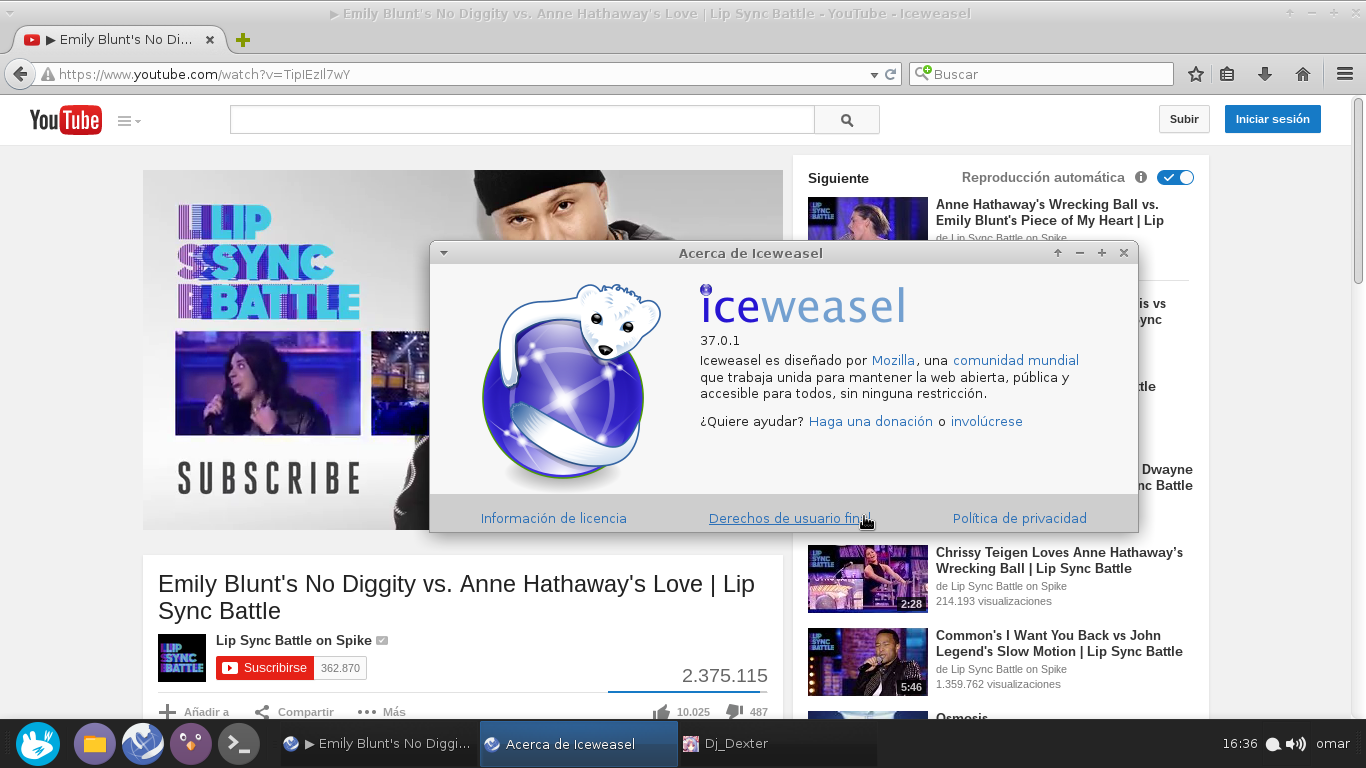Viewport: 1366px width, 768px height.
Task: Click Lip Sync Battle on Spike channel name
Action: pyautogui.click(x=294, y=640)
